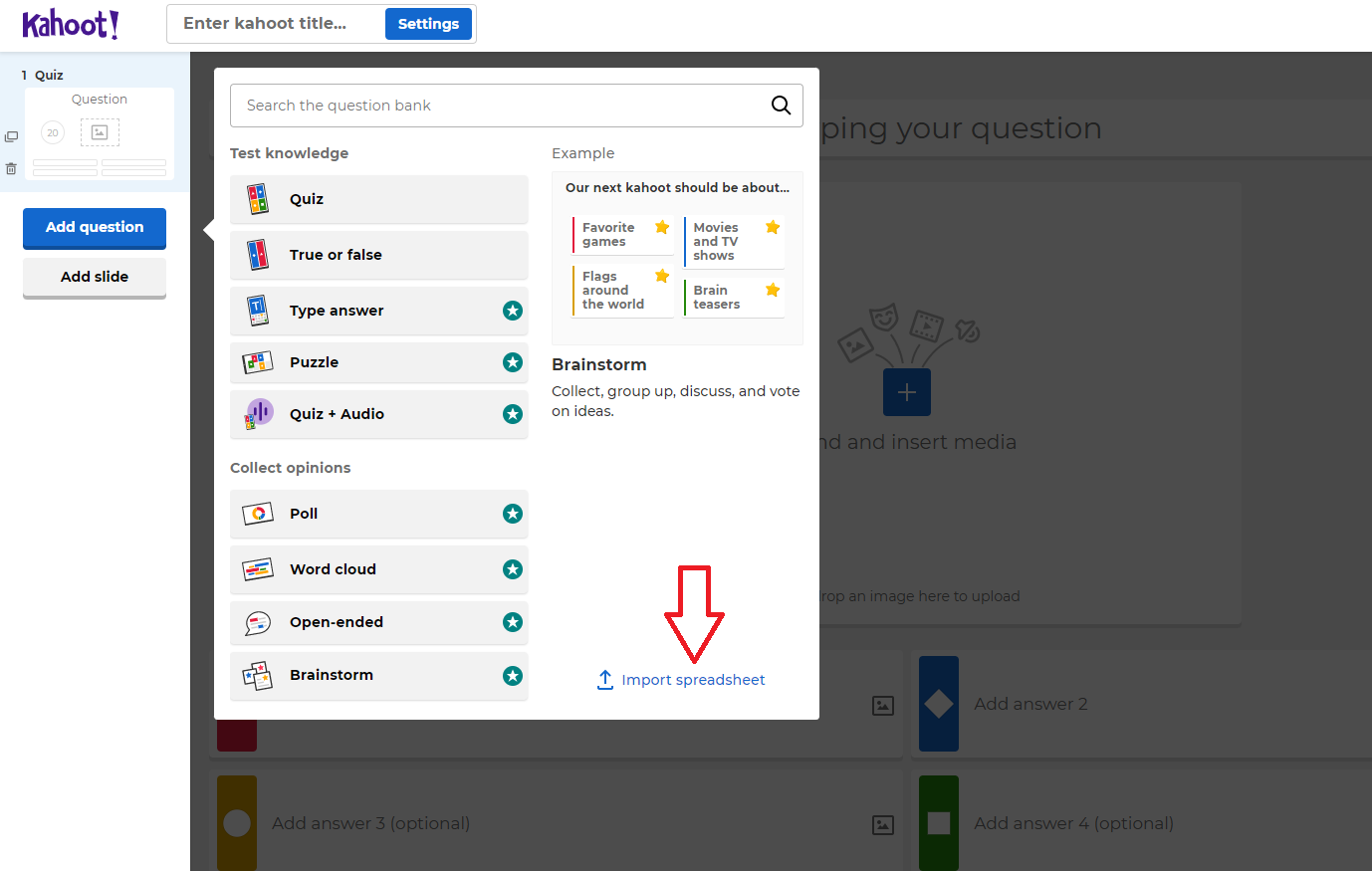Click the Add answer 3 (optional) field
The image size is (1372, 871).
coord(558,823)
